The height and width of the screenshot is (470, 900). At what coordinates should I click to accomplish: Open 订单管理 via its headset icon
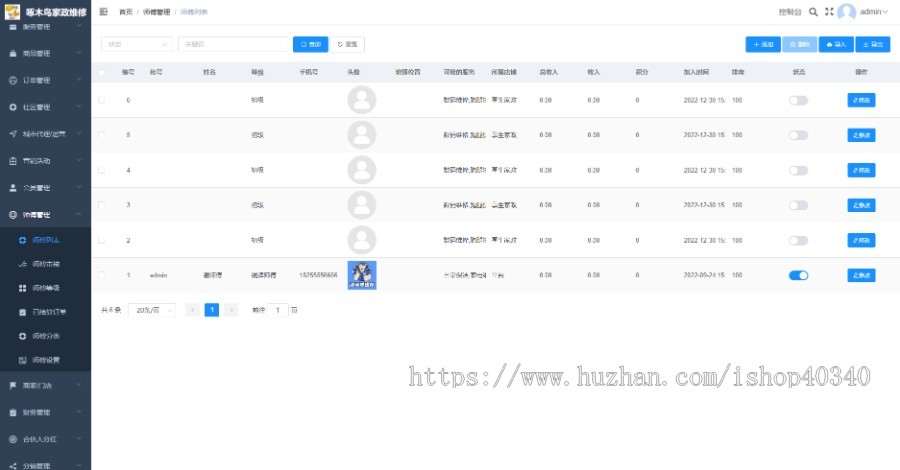13,80
